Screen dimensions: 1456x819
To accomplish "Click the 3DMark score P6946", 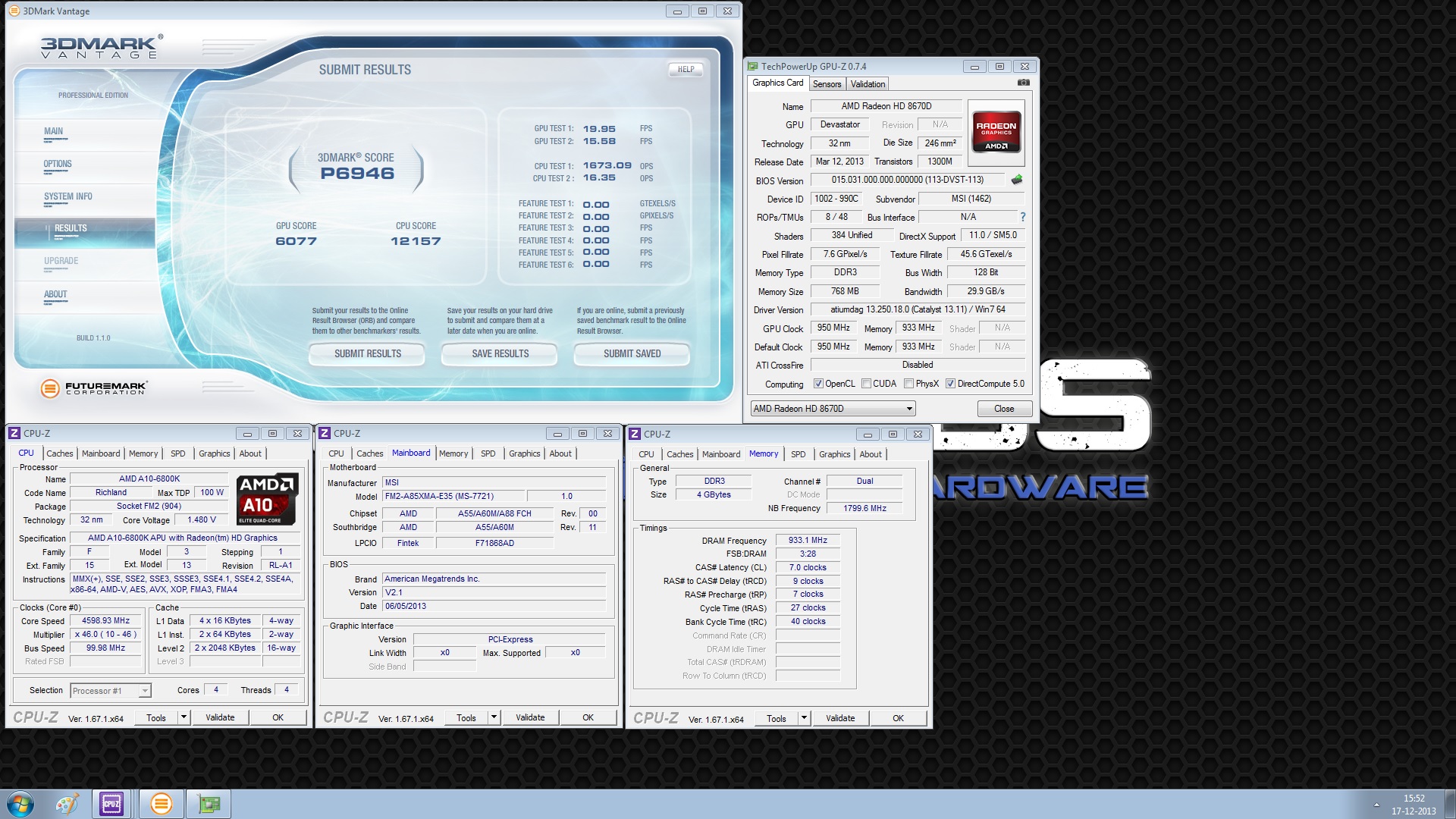I will [x=357, y=174].
